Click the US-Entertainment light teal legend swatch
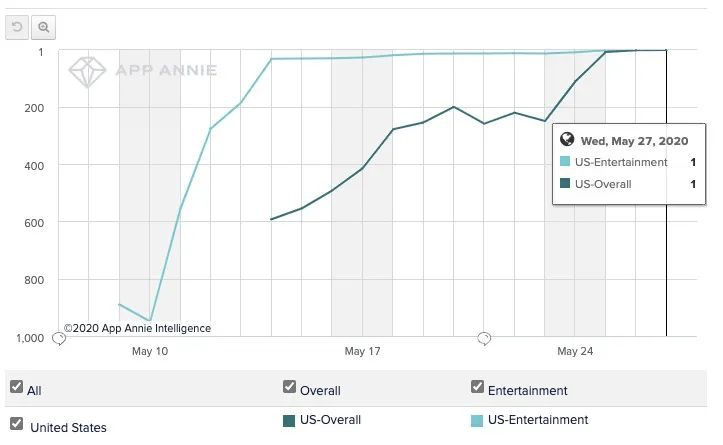The height and width of the screenshot is (445, 723). click(x=477, y=421)
